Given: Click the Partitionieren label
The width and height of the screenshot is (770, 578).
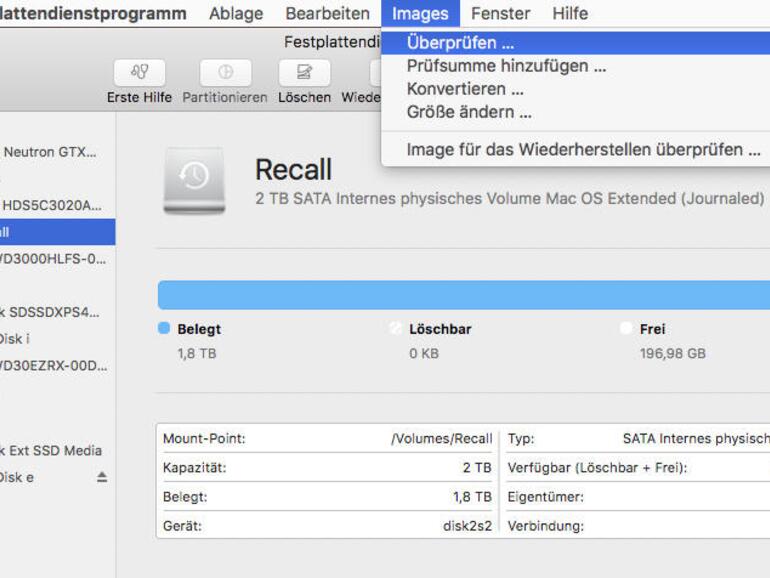Looking at the screenshot, I should [x=225, y=97].
